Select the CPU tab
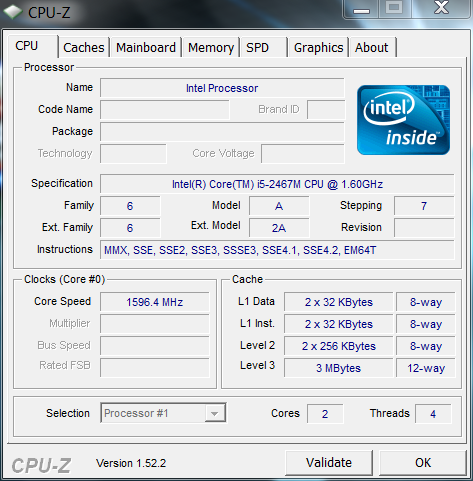The width and height of the screenshot is (473, 481). point(32,46)
